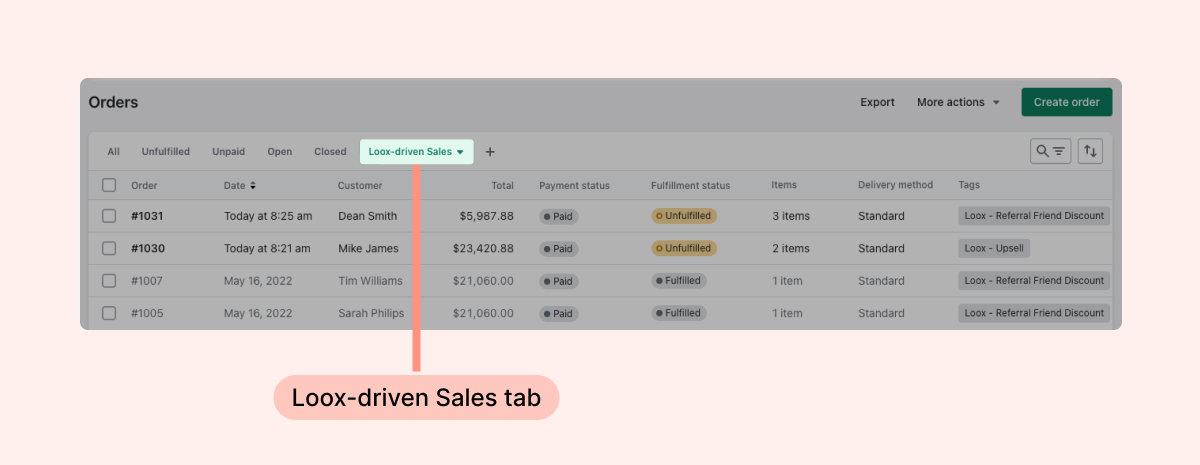The width and height of the screenshot is (1200, 465).
Task: Add a new view with plus icon
Action: (x=490, y=152)
